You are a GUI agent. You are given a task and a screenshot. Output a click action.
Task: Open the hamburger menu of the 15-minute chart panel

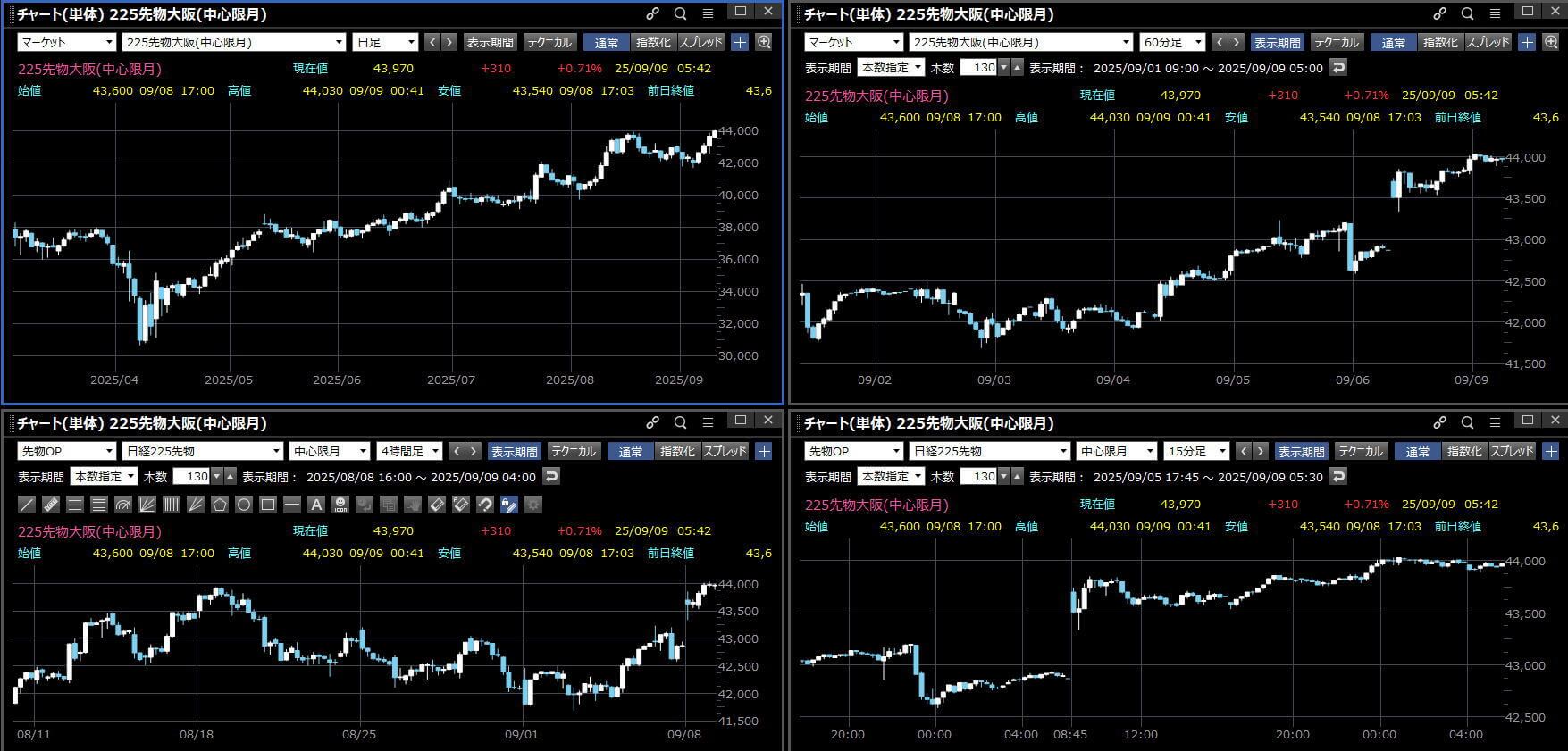coord(1495,422)
